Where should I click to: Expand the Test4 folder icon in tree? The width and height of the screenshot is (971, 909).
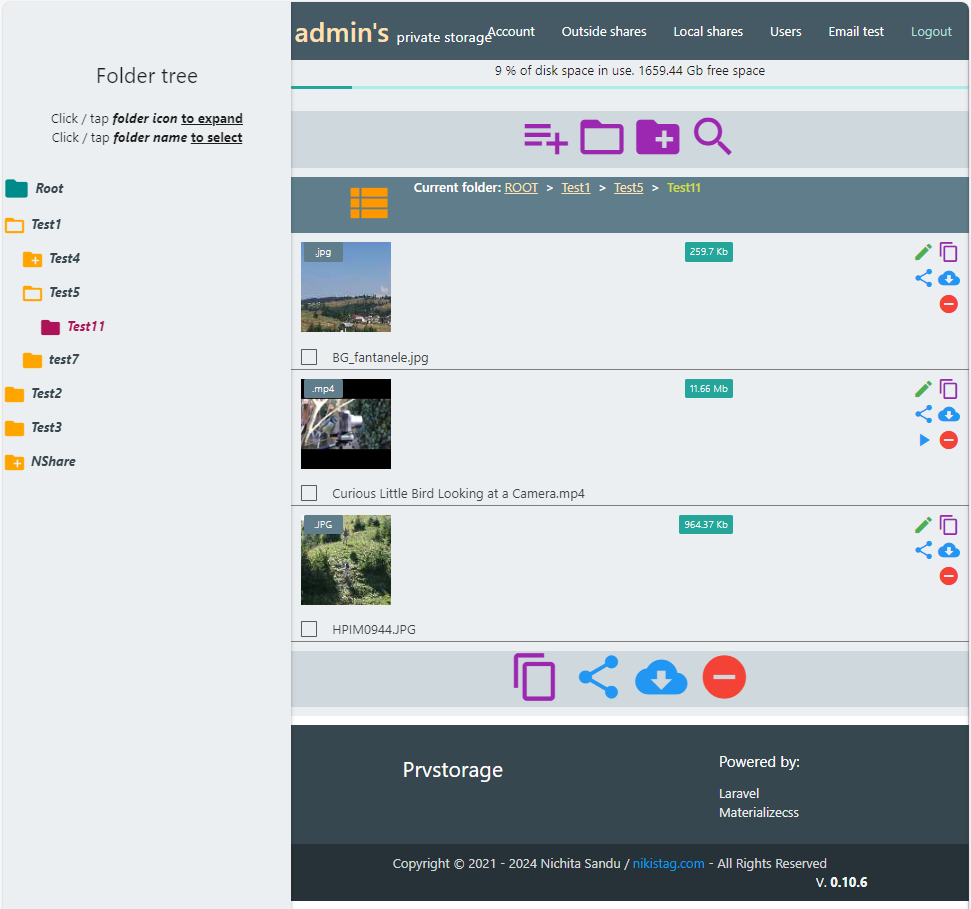(x=32, y=259)
